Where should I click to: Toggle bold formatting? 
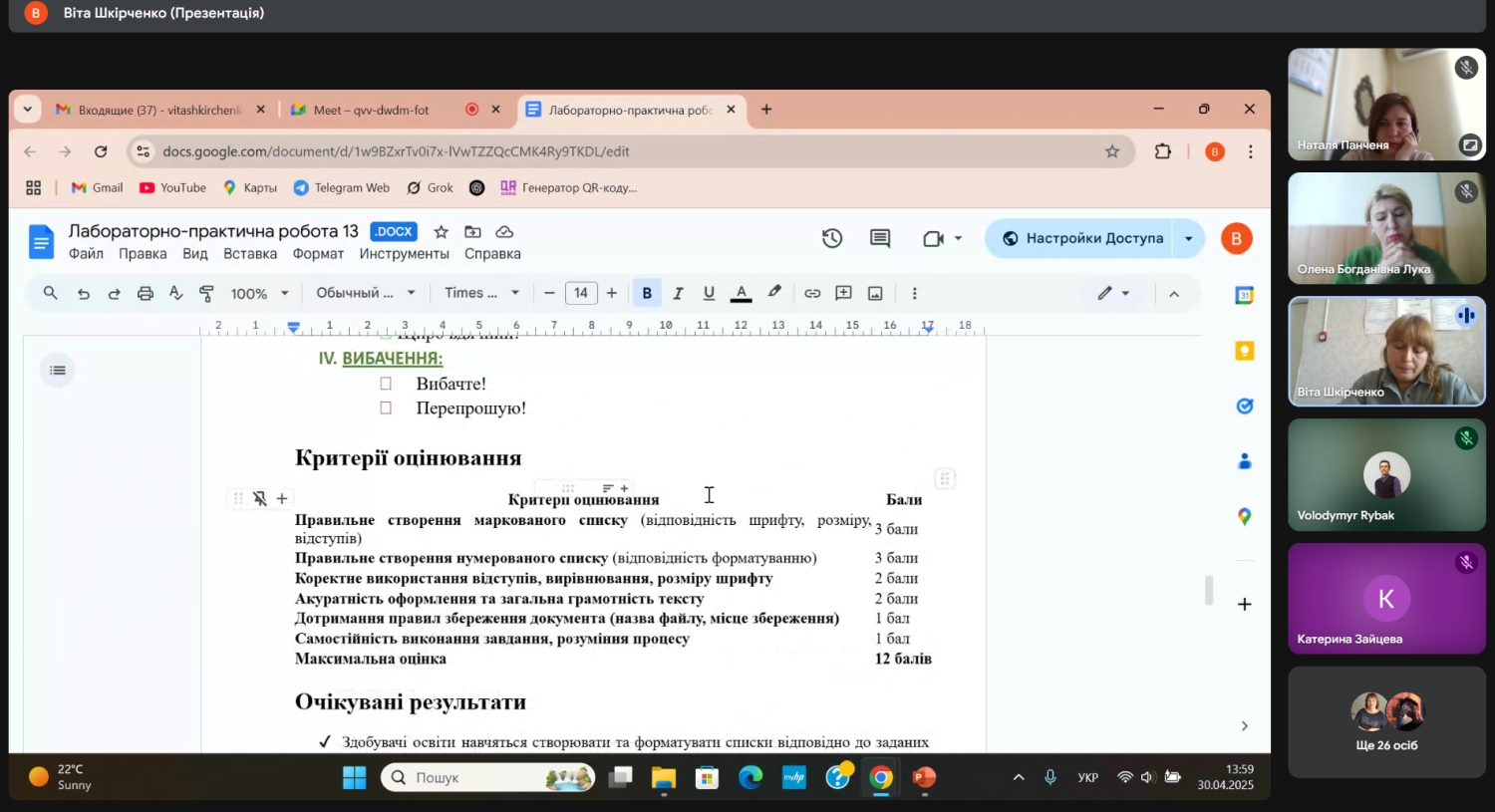(647, 293)
